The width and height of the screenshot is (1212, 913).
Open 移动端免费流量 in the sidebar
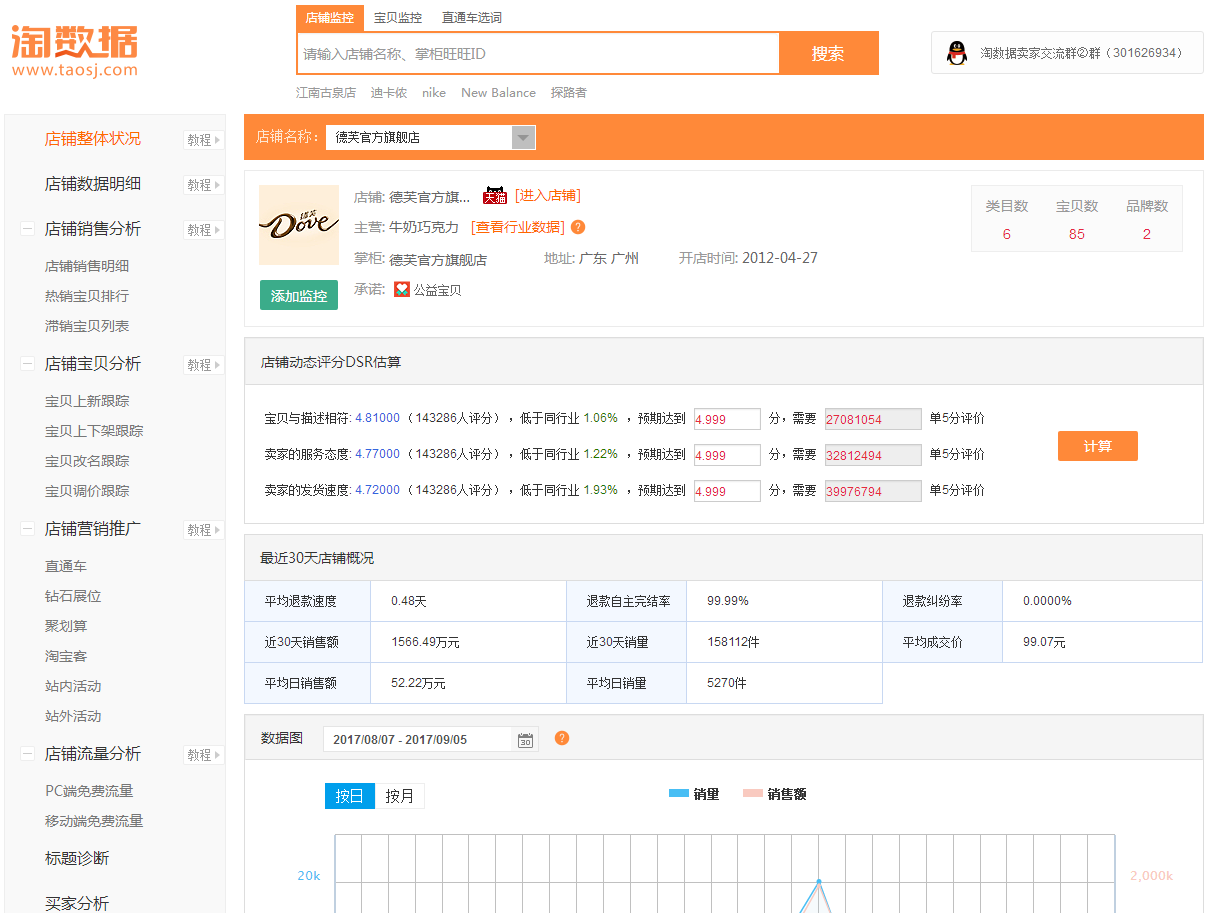94,821
